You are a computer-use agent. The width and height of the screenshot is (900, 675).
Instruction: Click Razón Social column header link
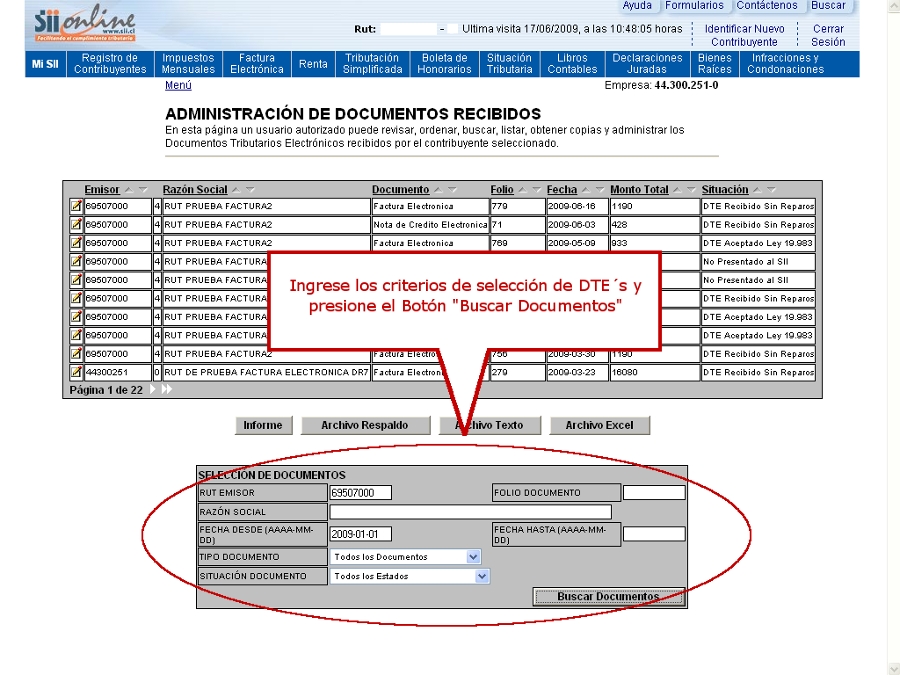[x=195, y=189]
